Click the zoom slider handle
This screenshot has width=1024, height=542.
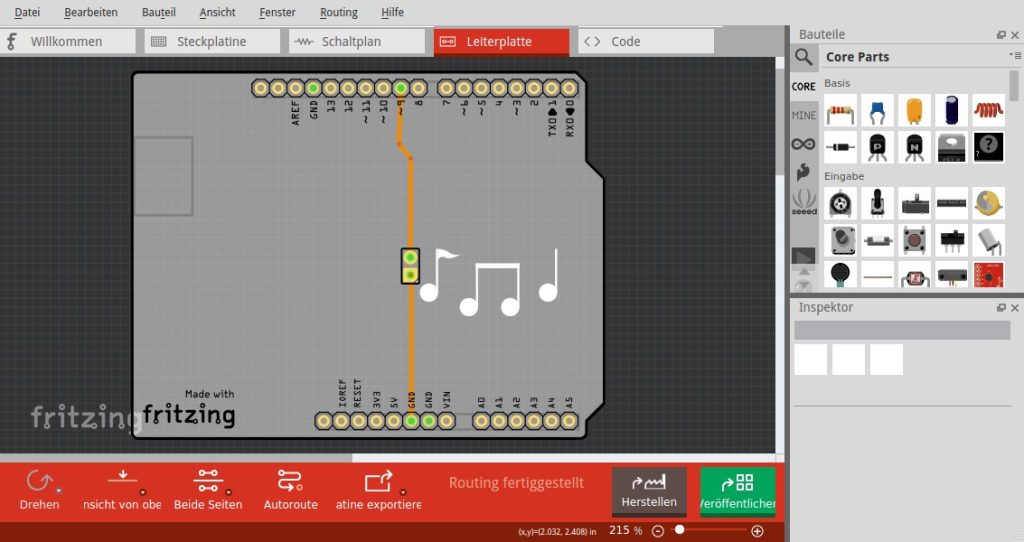tap(680, 531)
